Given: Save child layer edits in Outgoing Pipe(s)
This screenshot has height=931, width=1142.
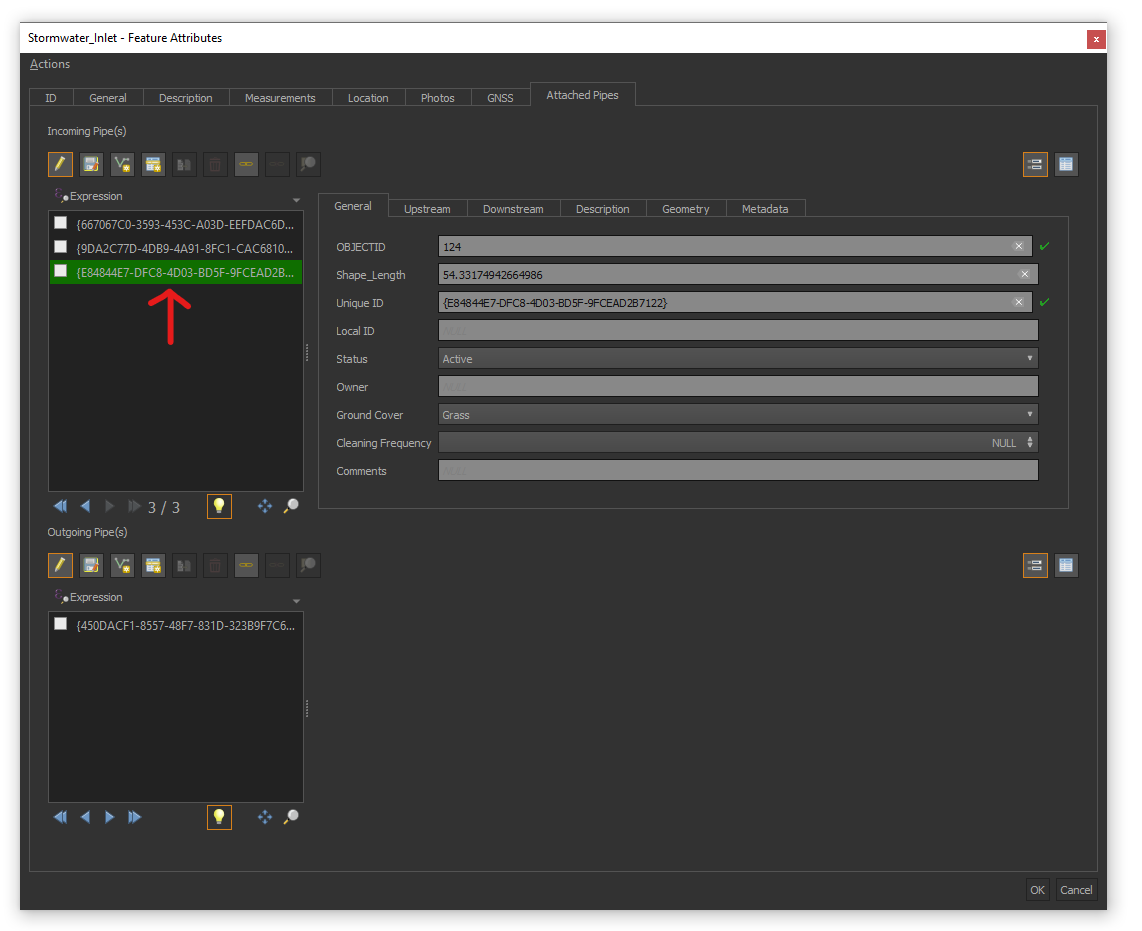Looking at the screenshot, I should pos(91,565).
